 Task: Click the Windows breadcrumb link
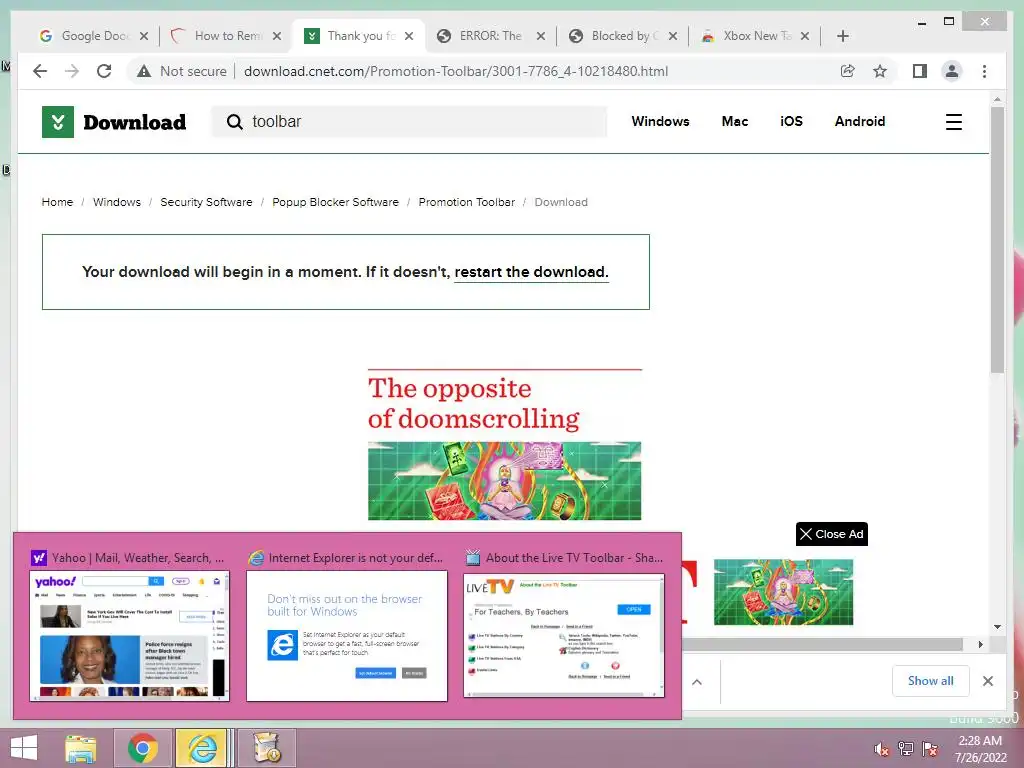(116, 202)
